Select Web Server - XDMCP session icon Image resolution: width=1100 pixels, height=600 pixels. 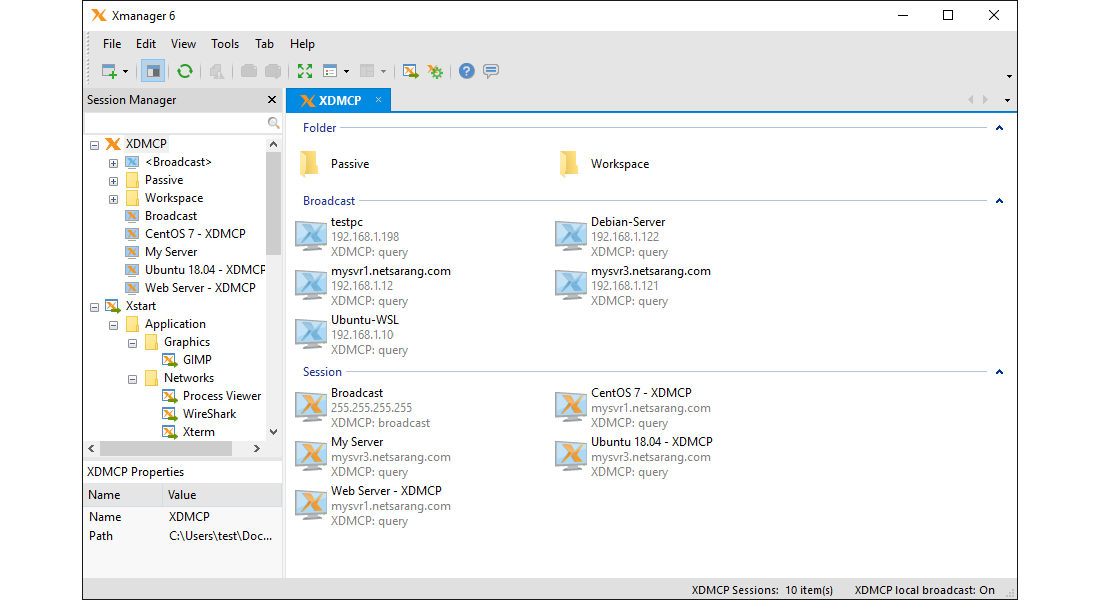click(311, 505)
